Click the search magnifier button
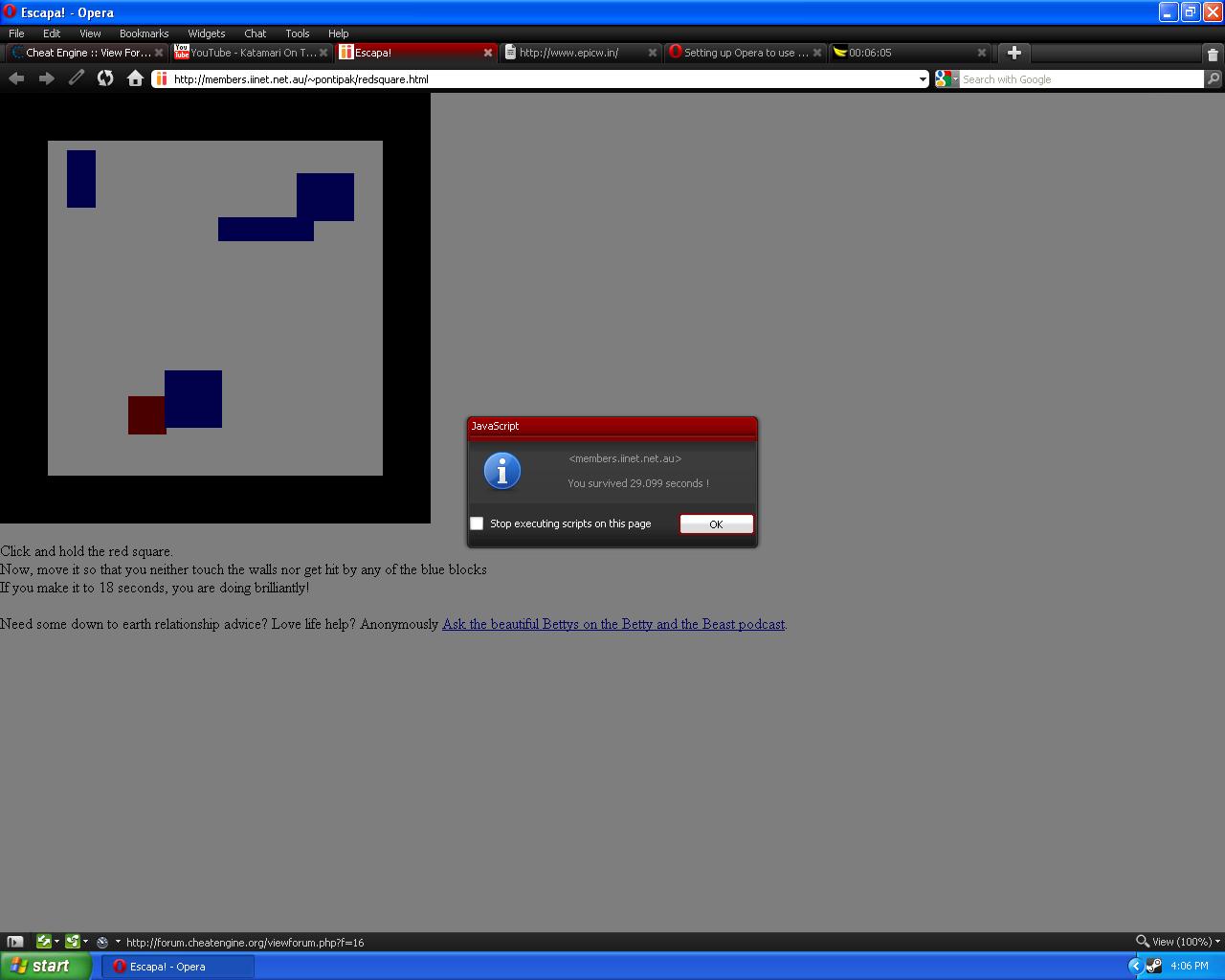 click(x=1214, y=79)
